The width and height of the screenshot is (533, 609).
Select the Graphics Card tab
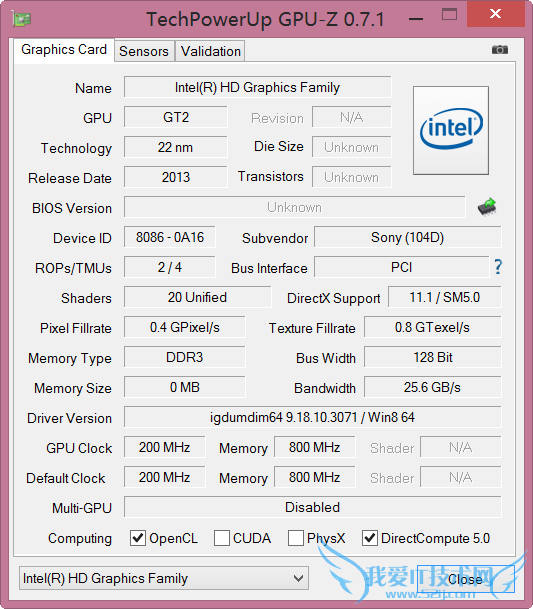tap(64, 50)
